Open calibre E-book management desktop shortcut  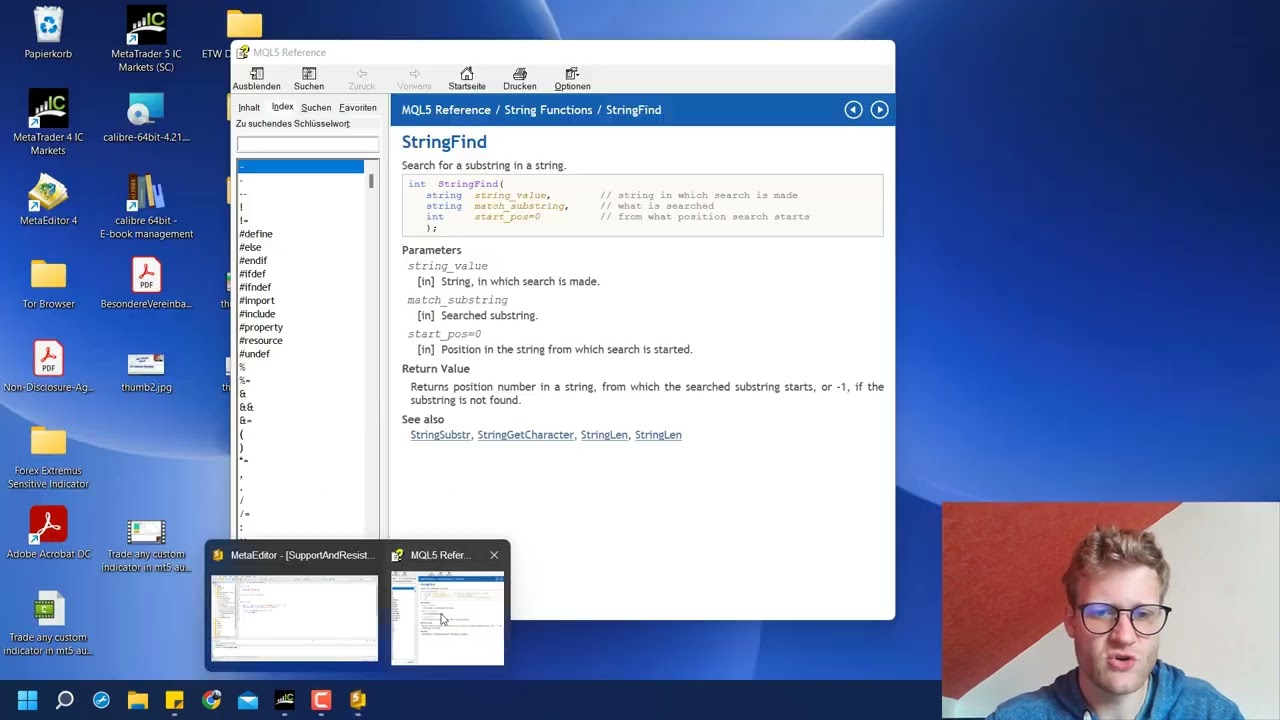click(146, 207)
